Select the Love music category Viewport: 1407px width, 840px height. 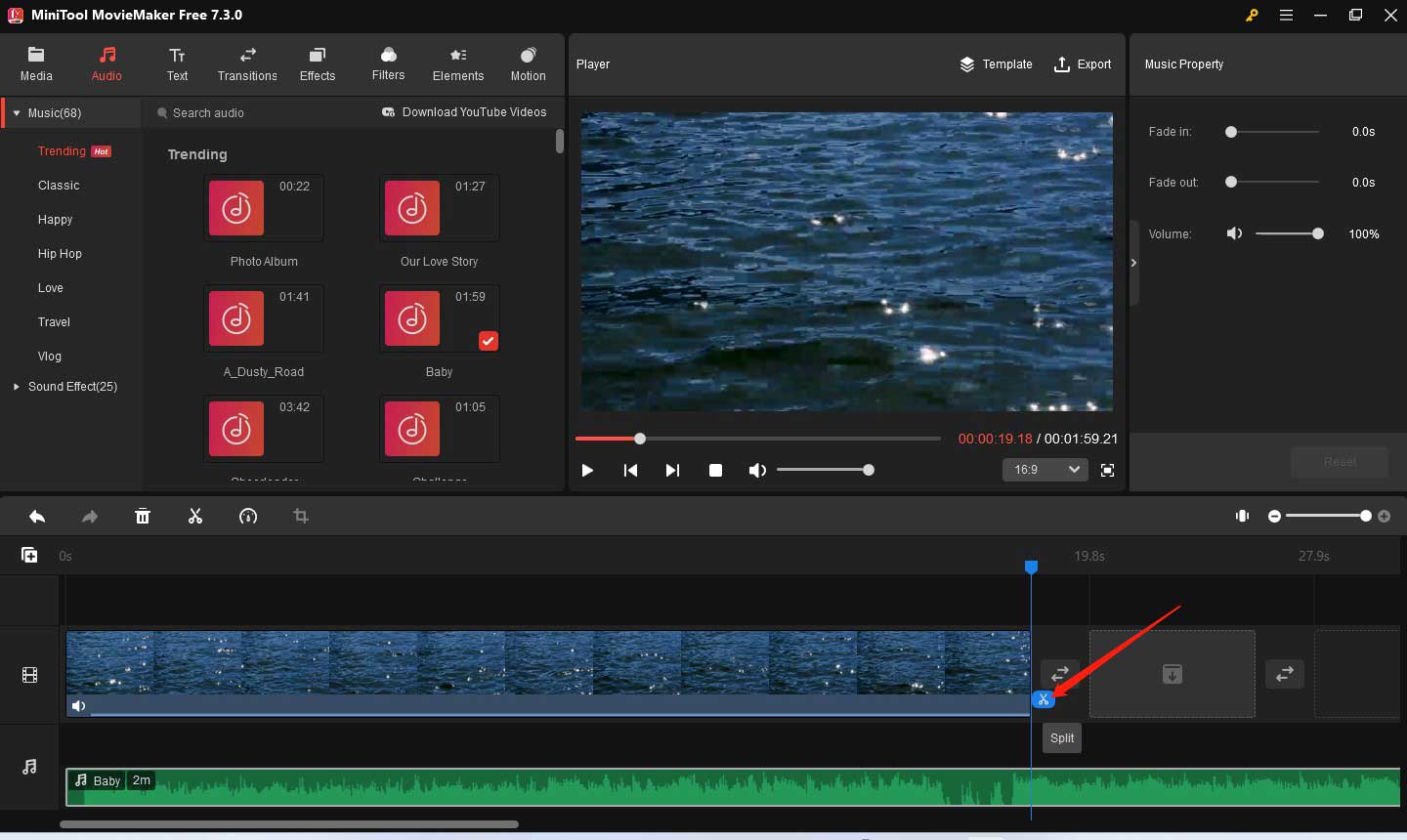[x=51, y=288]
